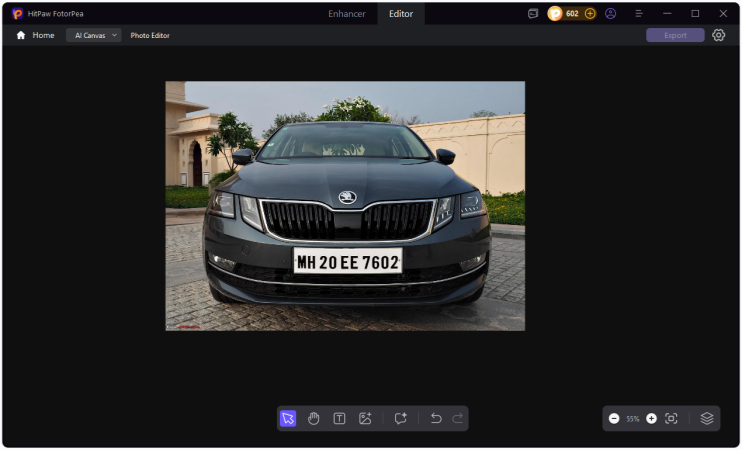This screenshot has width=742, height=450.
Task: Click the 602 credits counter
Action: (572, 14)
